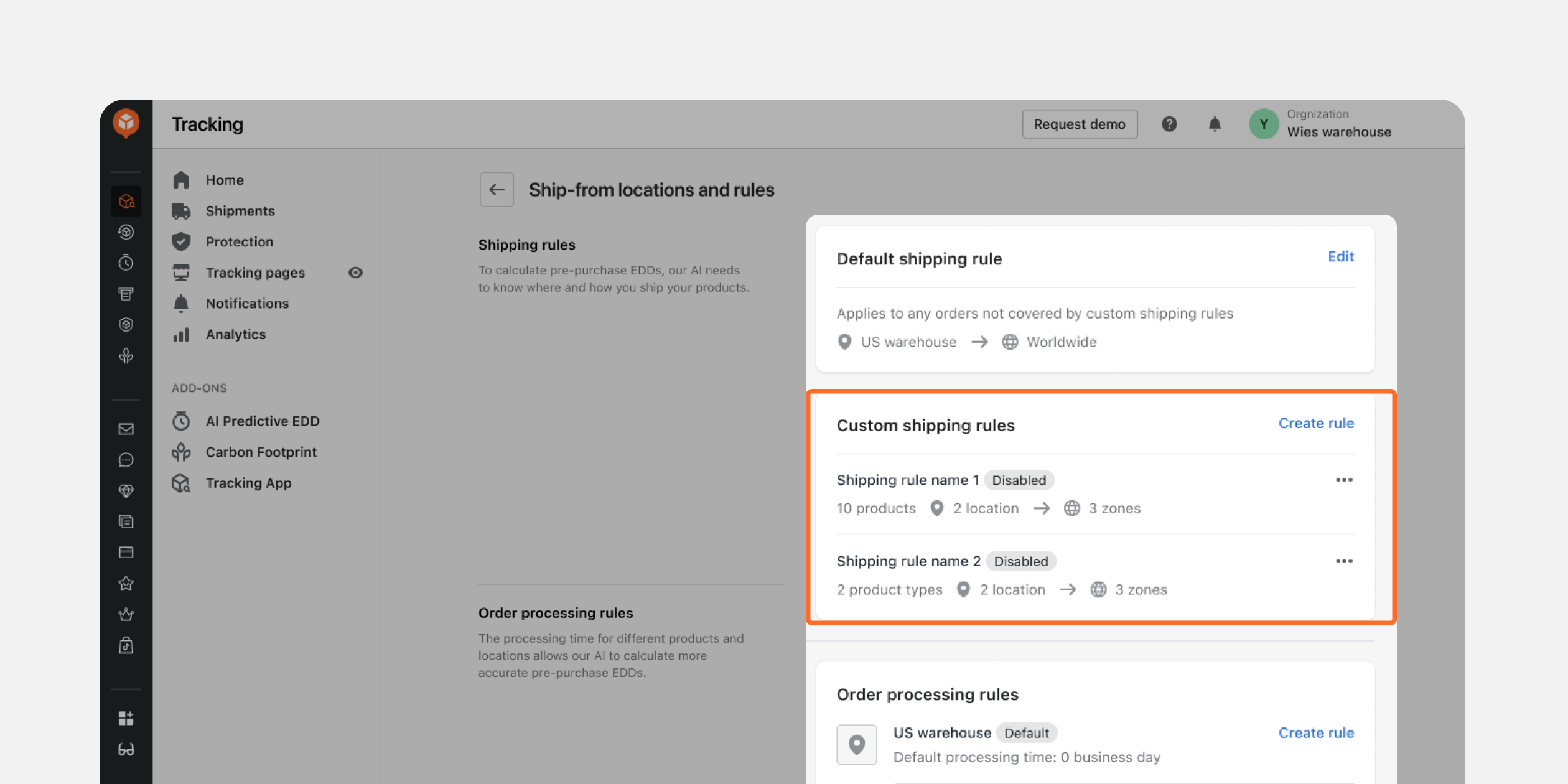Open the Tracking product icon in dark rail
The image size is (1568, 784).
[x=126, y=201]
